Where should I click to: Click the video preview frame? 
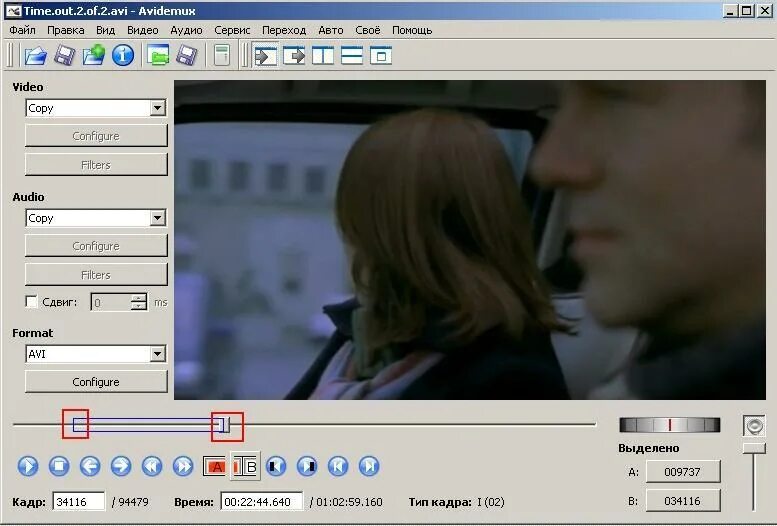point(470,240)
